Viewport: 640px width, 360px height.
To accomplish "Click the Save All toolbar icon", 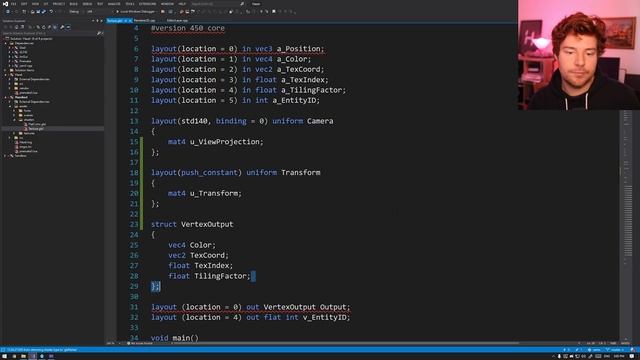I will (x=43, y=12).
